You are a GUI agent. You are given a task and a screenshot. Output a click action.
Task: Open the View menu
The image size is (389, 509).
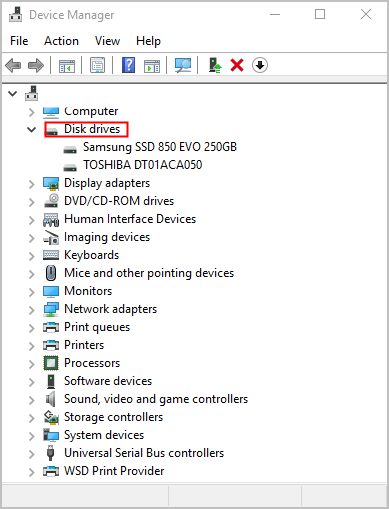click(x=107, y=41)
